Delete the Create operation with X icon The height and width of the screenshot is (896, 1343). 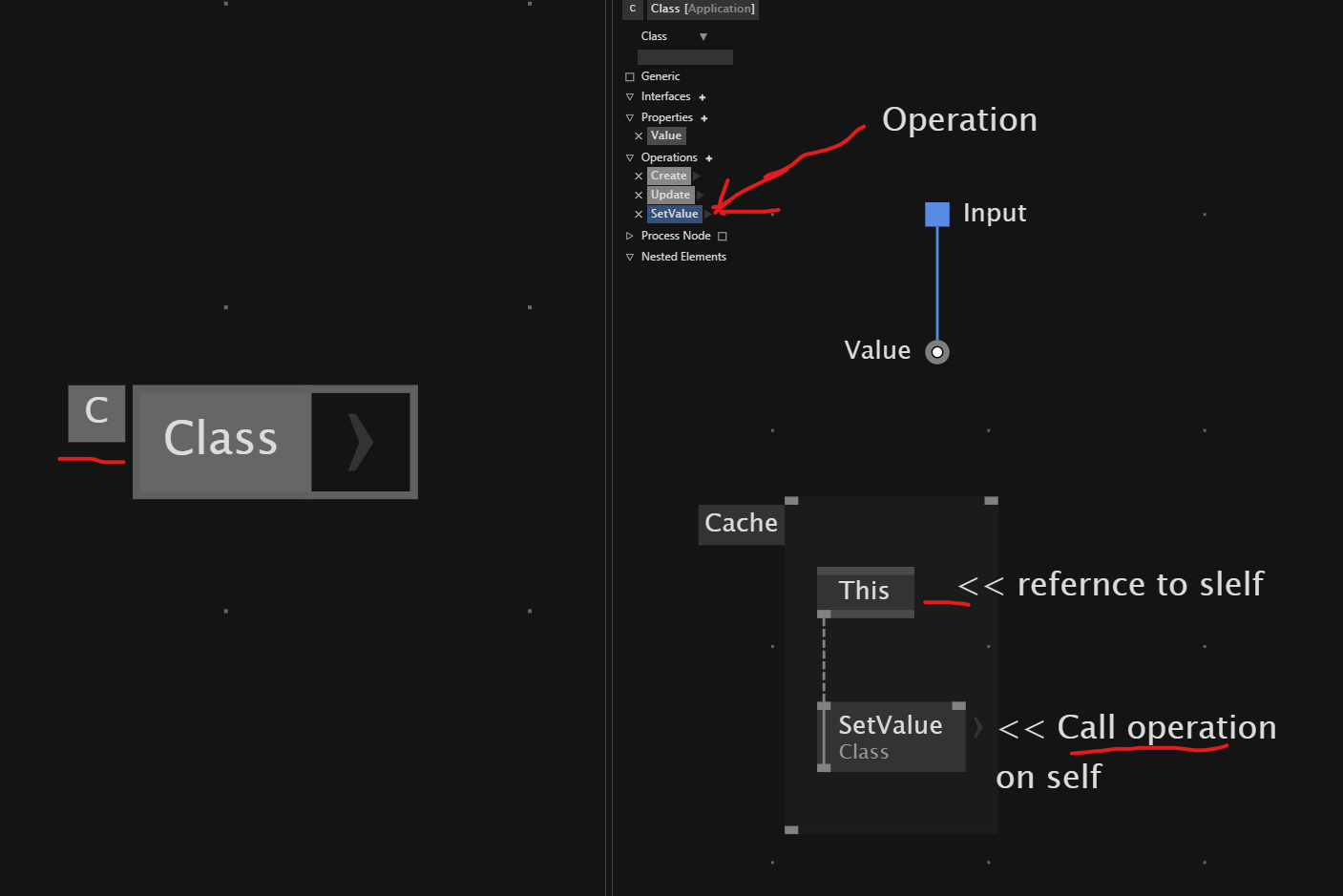coord(639,177)
